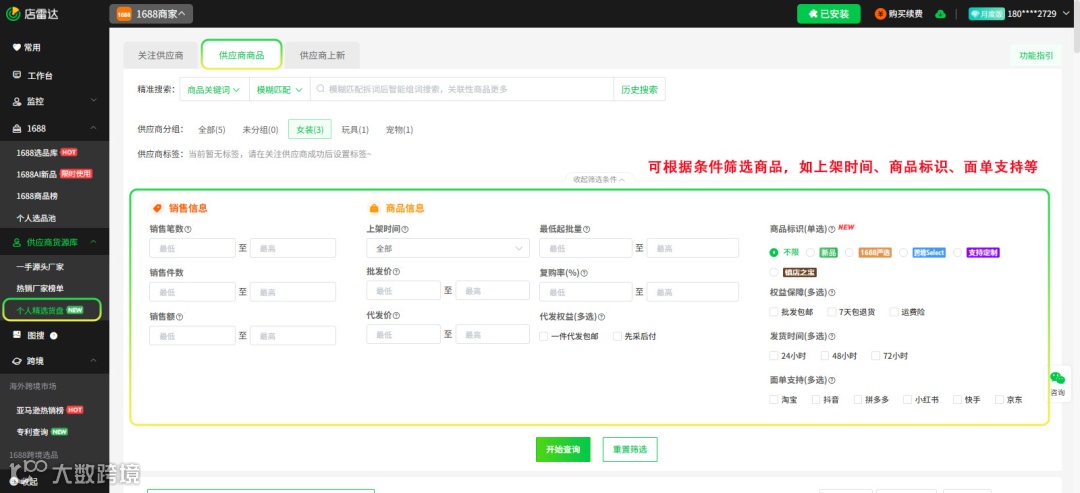Click the orange yen coin icon
The image size is (1080, 493).
click(880, 14)
